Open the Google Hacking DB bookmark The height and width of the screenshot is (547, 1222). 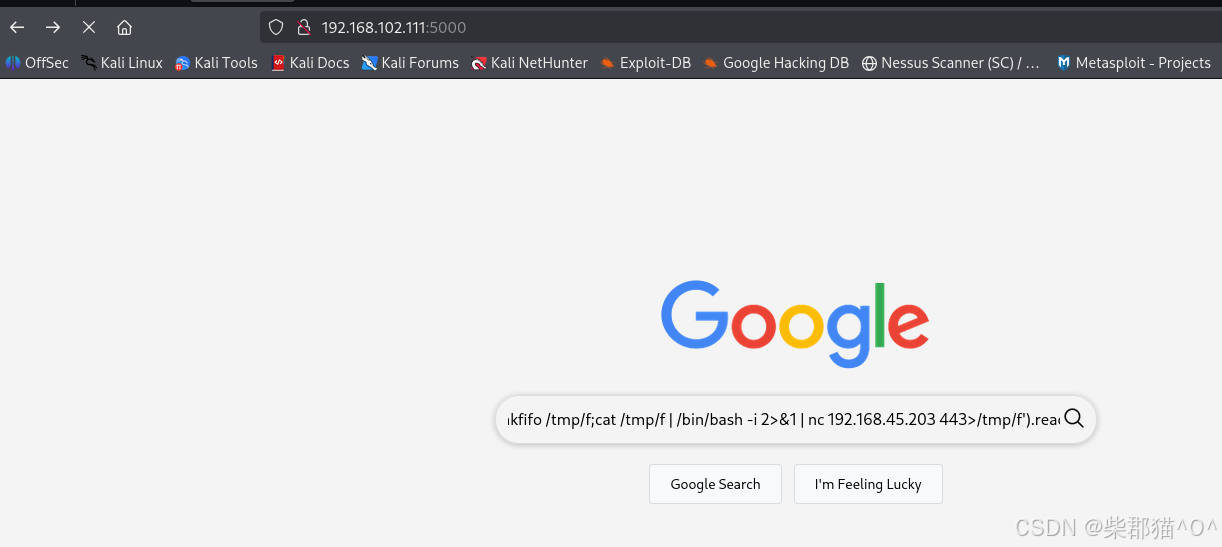tap(776, 63)
